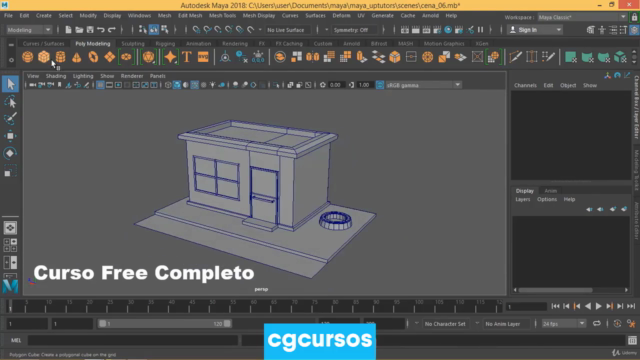Switch to the Anim layer tab
Screen dimensions: 640x360
click(550, 191)
